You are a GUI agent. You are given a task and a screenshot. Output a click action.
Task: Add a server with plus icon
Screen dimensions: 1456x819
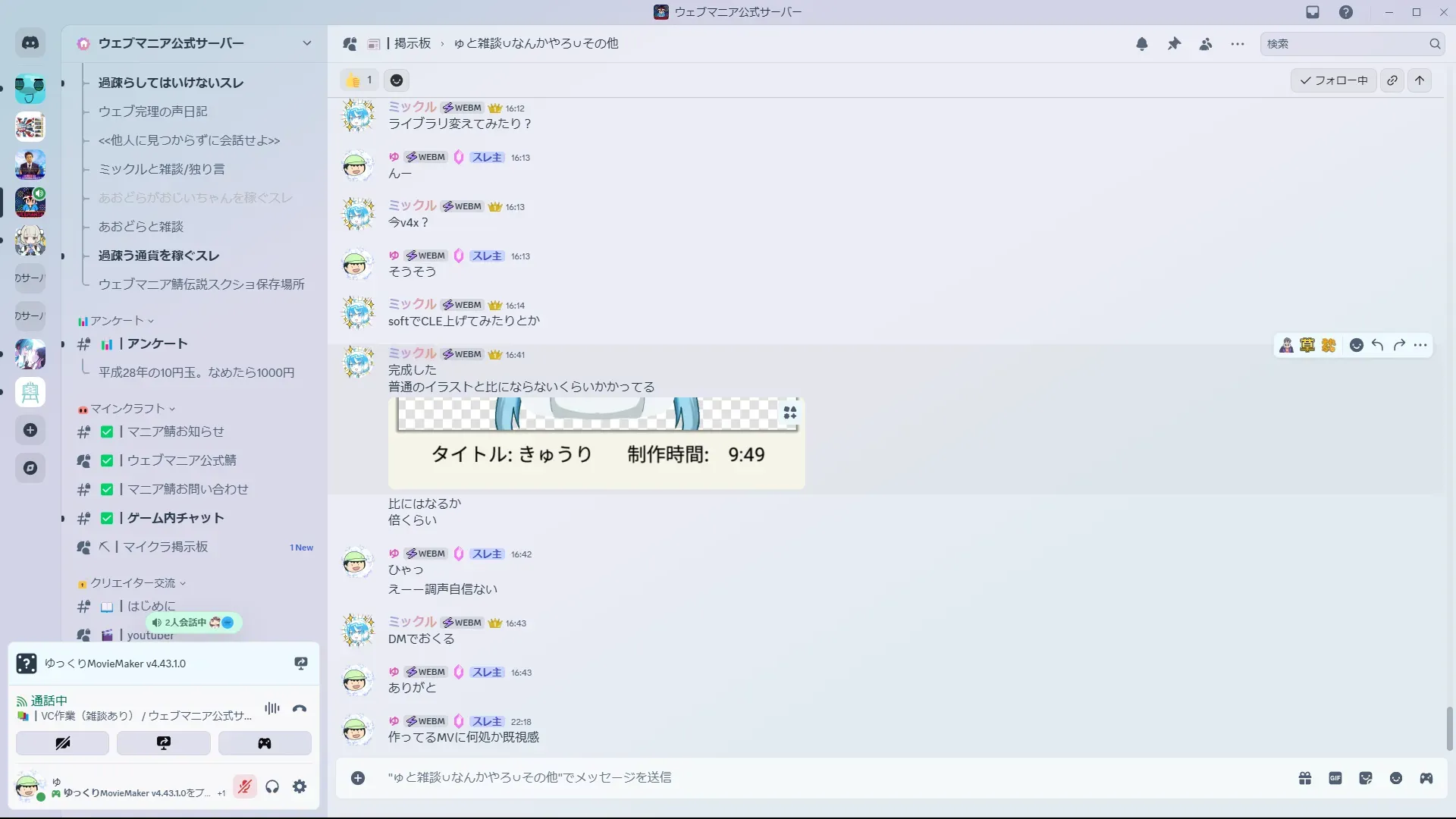tap(30, 430)
